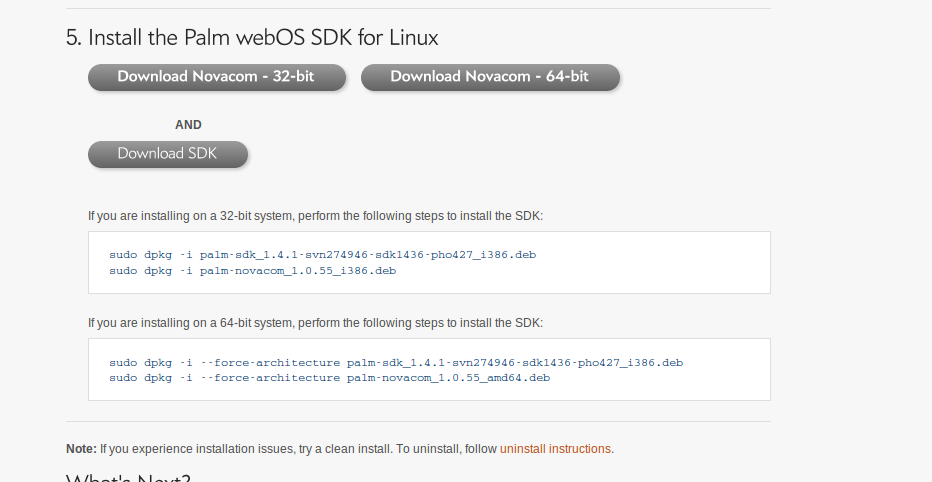Click the 32-bit system instruction sentence
The width and height of the screenshot is (932, 482).
pyautogui.click(x=316, y=216)
